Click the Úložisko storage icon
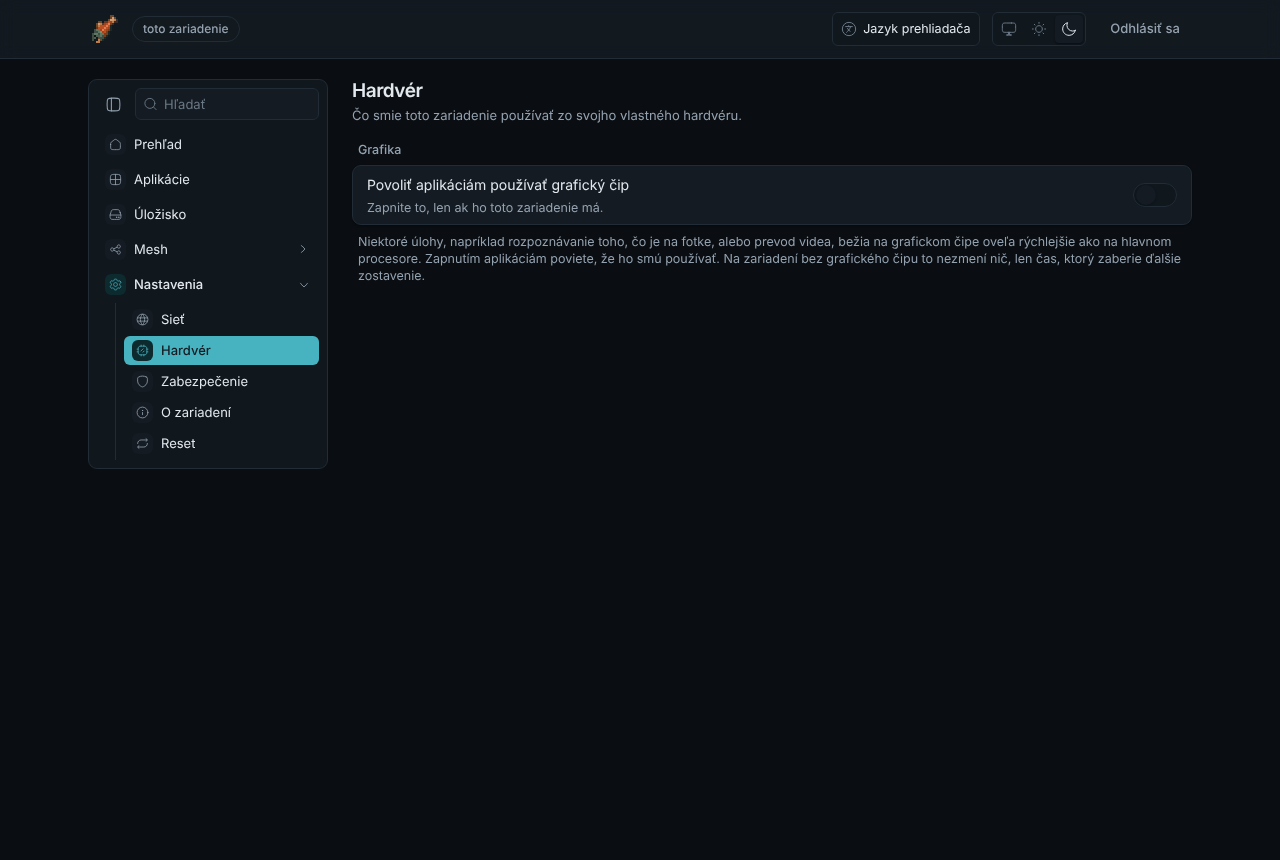The width and height of the screenshot is (1280, 860). (115, 214)
